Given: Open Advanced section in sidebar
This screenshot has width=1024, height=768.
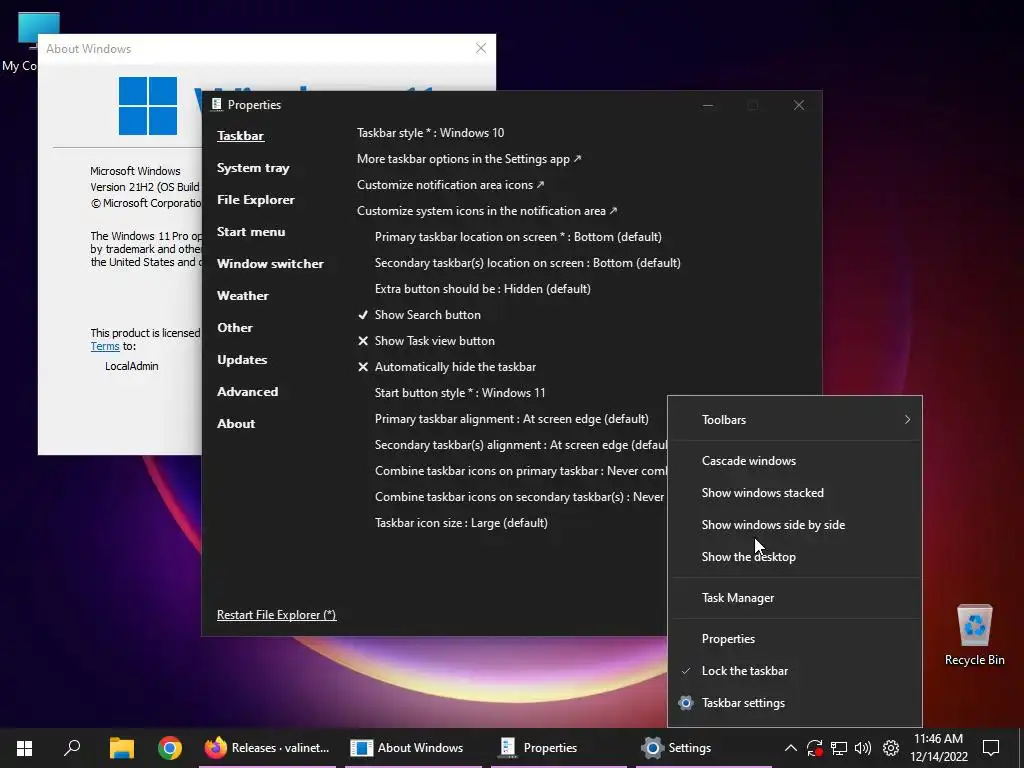Looking at the screenshot, I should click(x=248, y=392).
